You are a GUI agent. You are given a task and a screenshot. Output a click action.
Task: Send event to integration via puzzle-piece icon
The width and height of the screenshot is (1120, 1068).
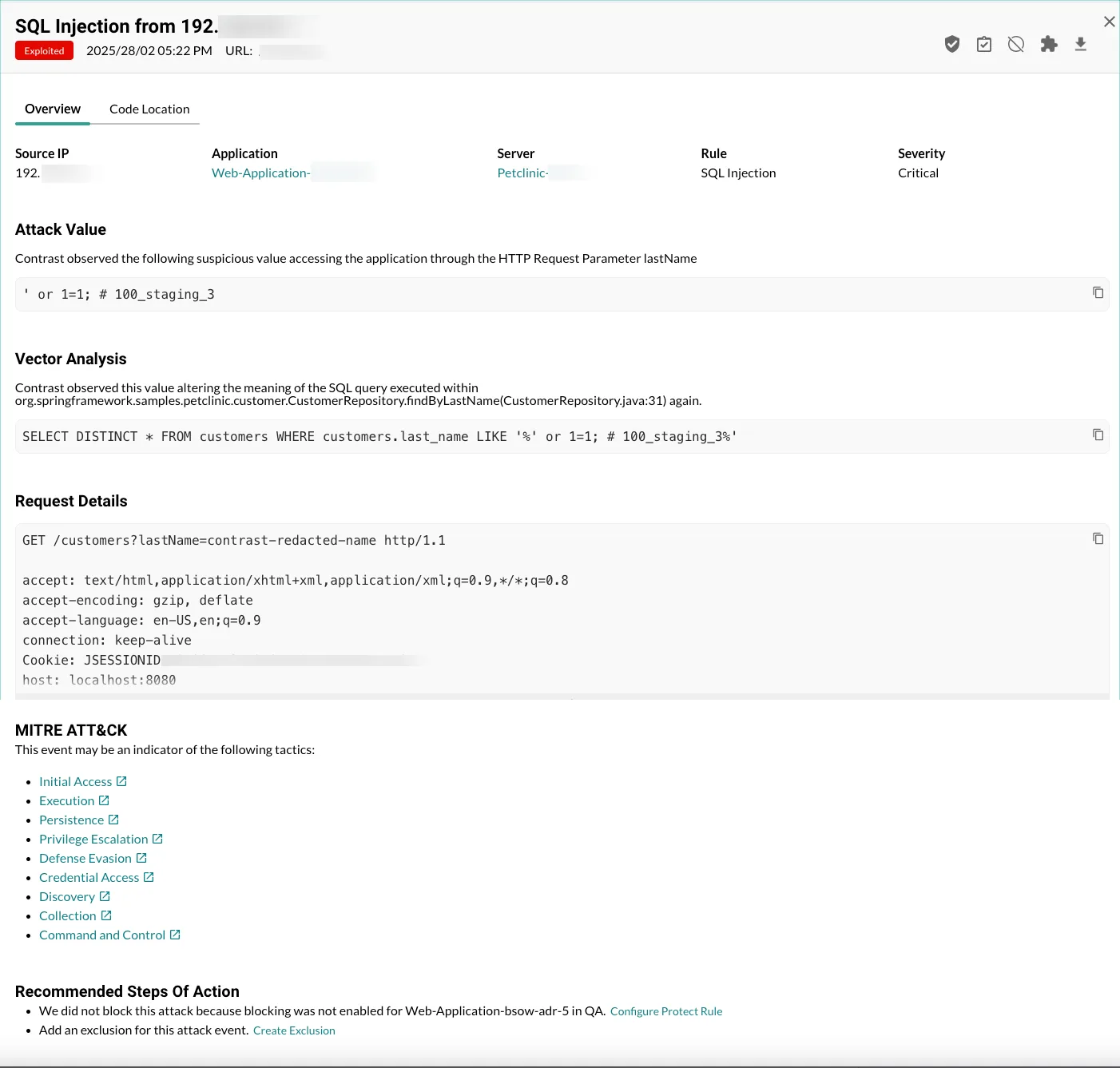click(x=1048, y=44)
